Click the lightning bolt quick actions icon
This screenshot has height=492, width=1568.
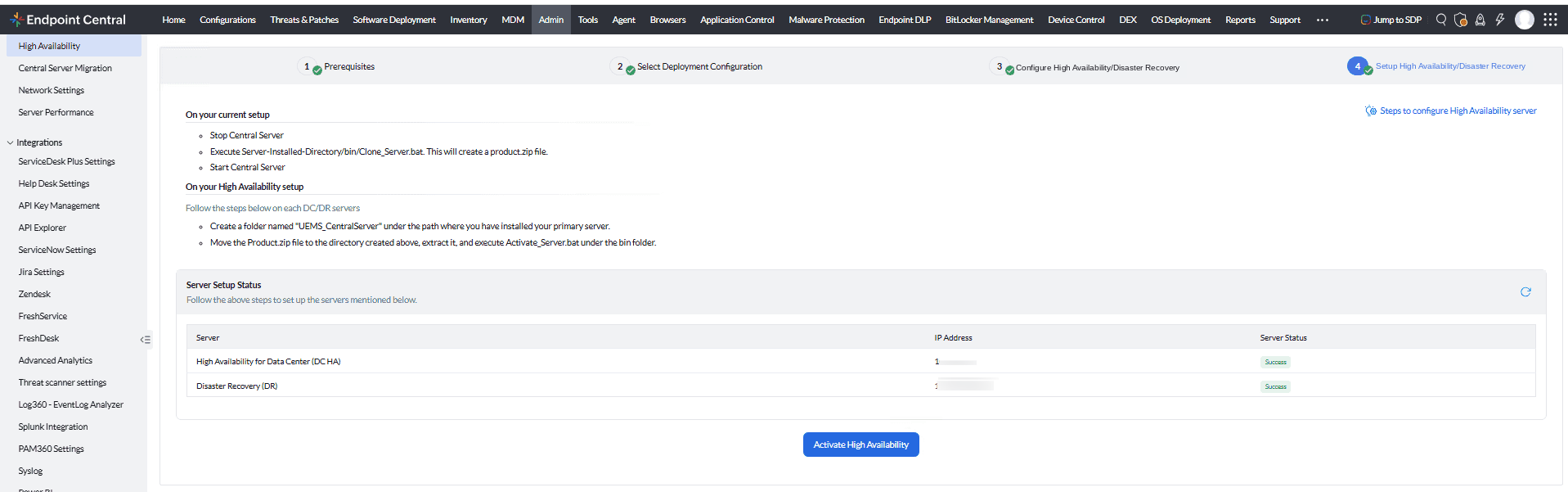(x=1500, y=20)
